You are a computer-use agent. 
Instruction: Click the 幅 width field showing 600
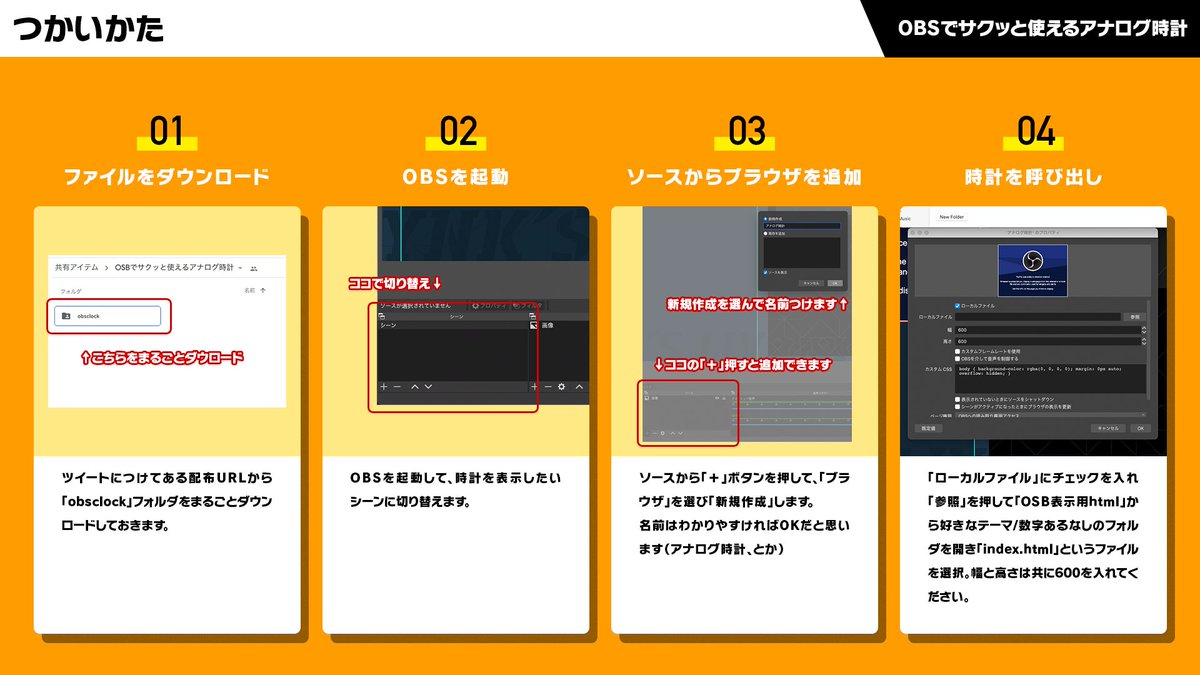(x=1048, y=330)
